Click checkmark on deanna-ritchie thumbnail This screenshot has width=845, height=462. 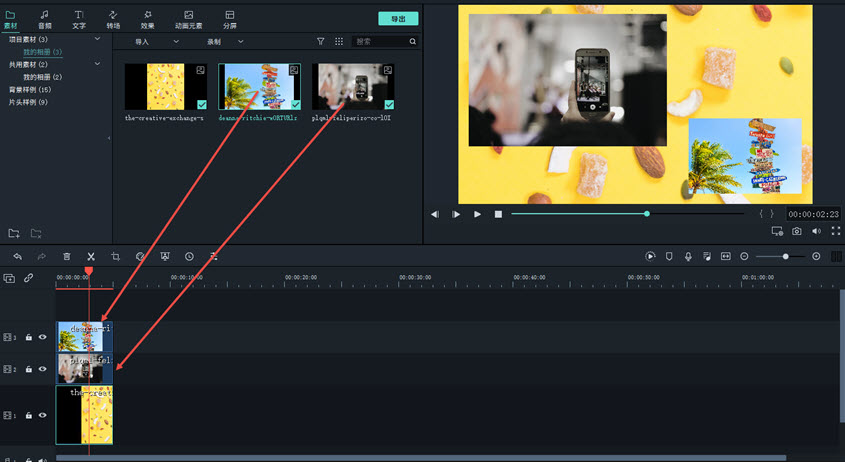[x=295, y=105]
